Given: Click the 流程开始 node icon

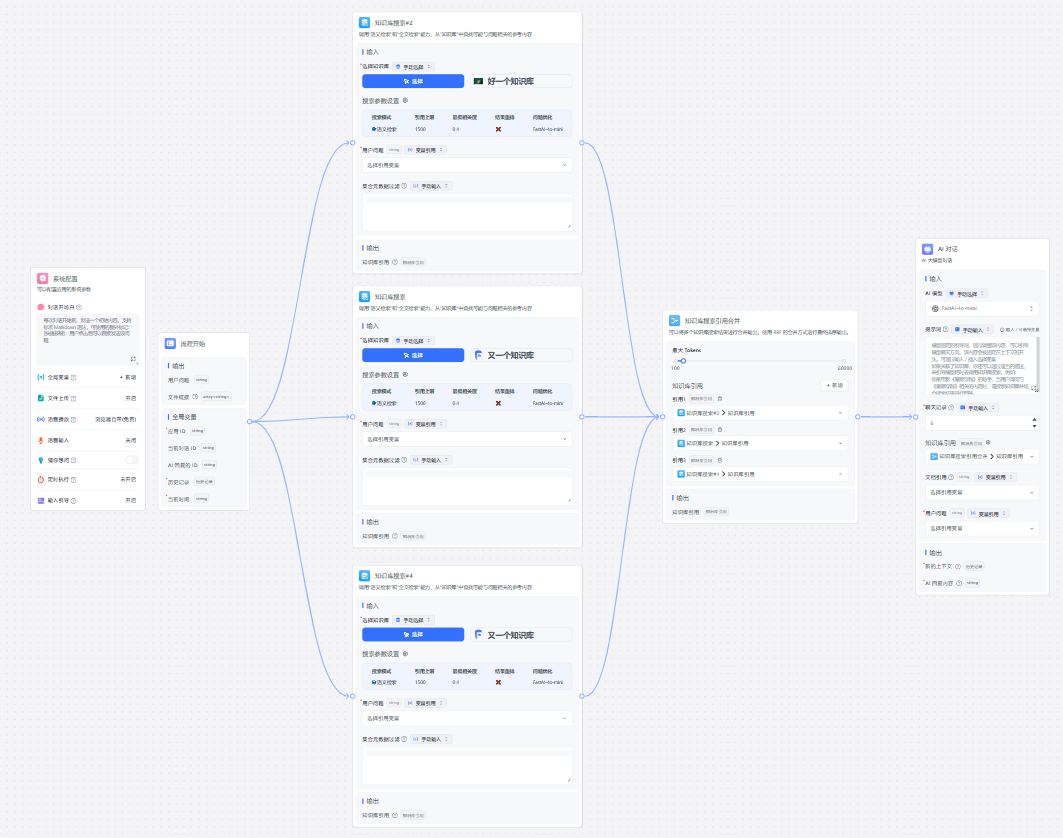Looking at the screenshot, I should (171, 343).
